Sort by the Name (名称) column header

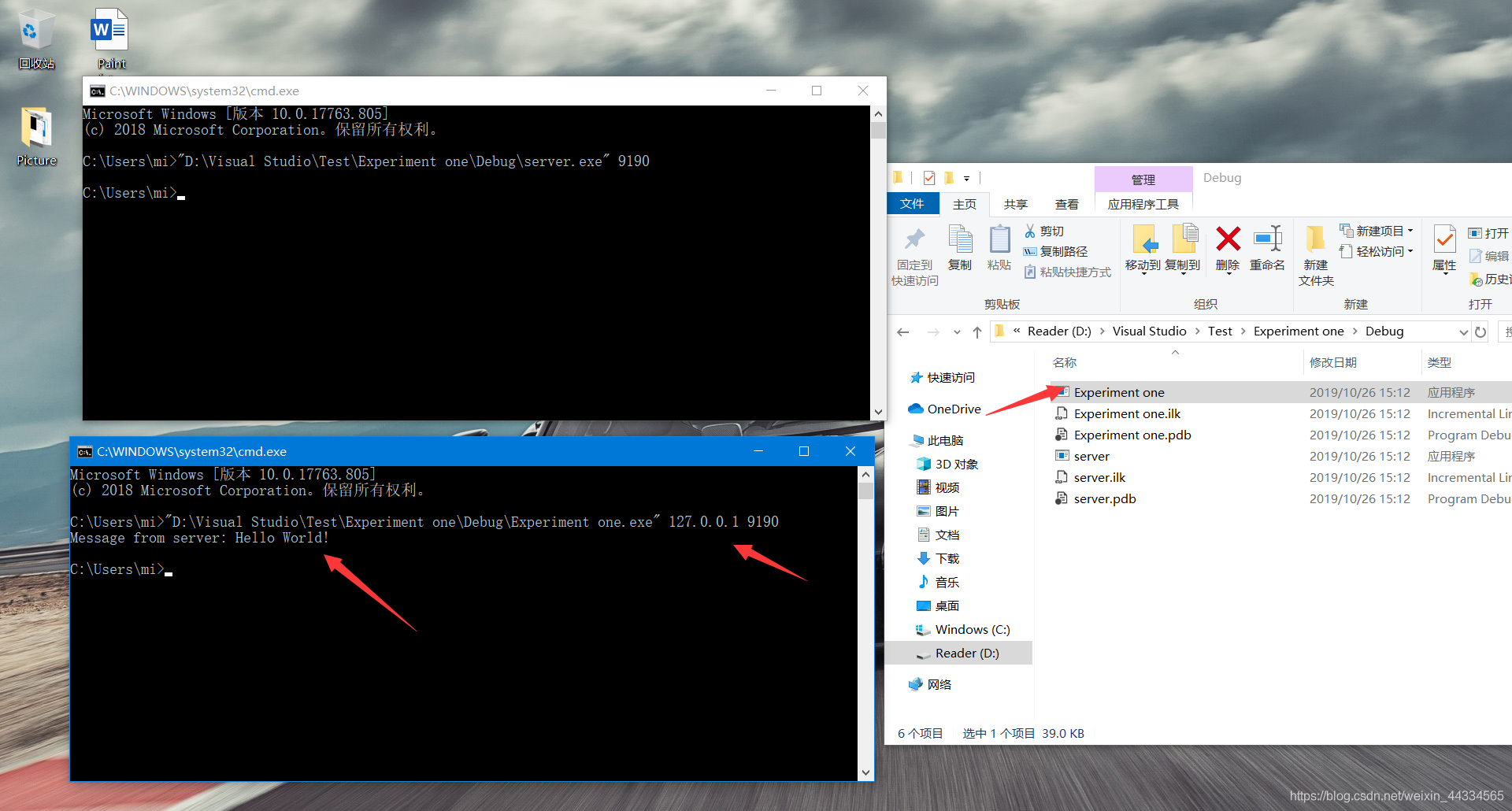[1065, 362]
